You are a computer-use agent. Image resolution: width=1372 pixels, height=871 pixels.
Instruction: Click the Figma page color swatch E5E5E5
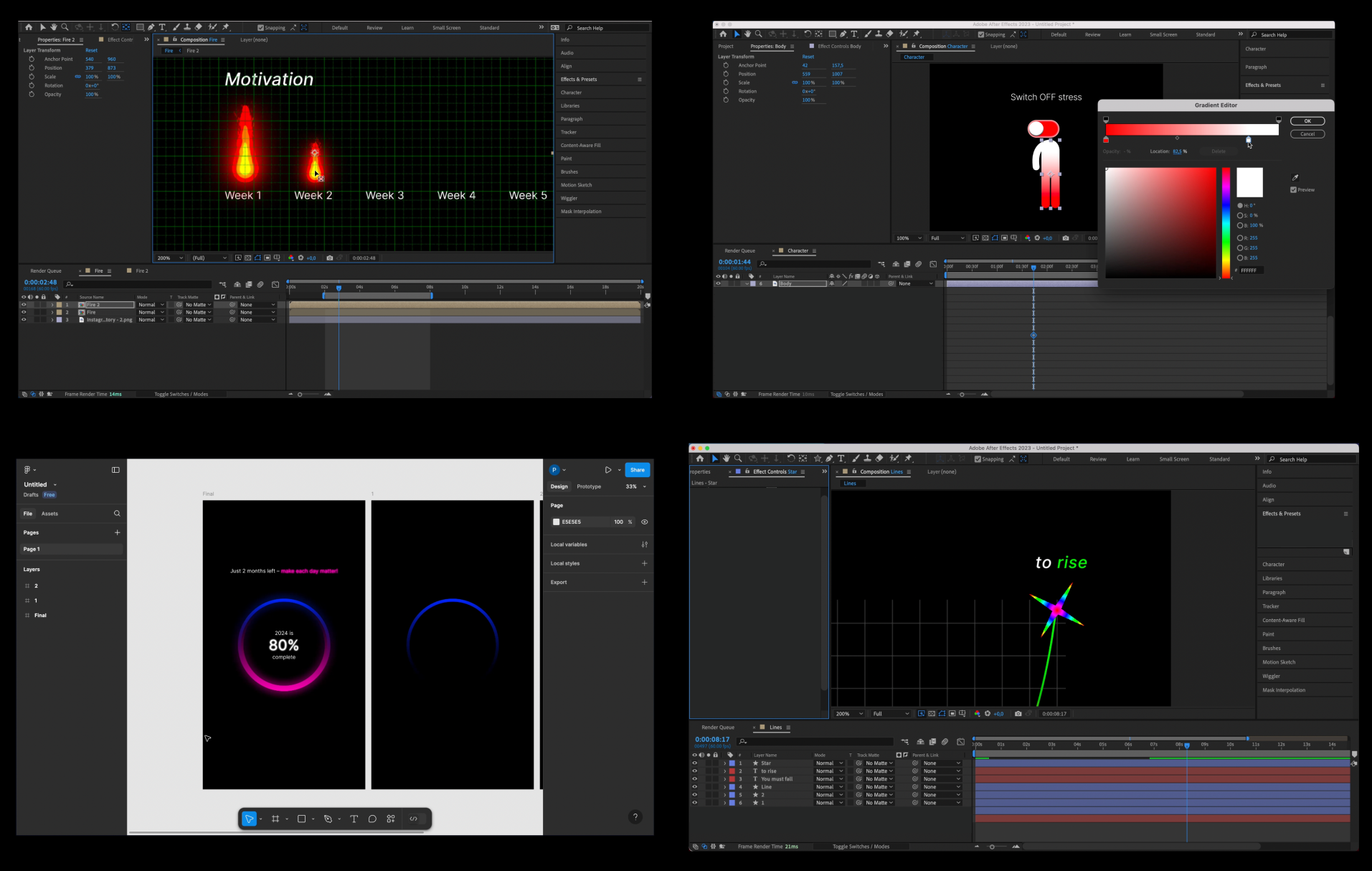556,522
